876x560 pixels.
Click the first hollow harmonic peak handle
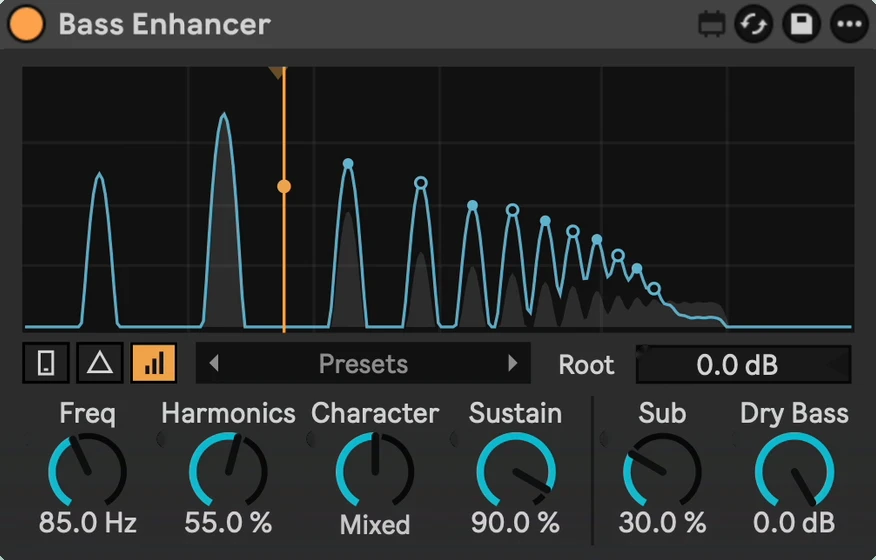421,183
